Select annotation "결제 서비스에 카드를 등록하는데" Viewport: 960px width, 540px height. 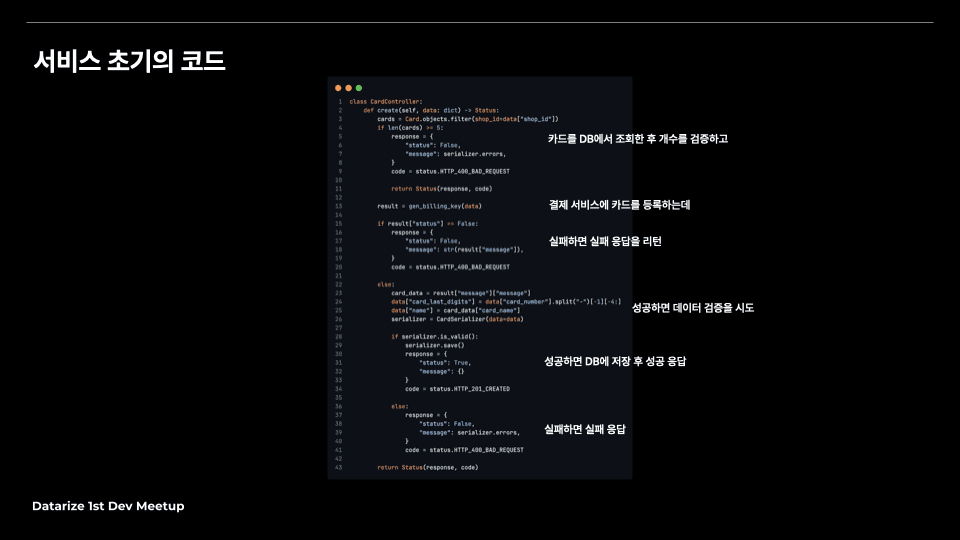coord(619,205)
